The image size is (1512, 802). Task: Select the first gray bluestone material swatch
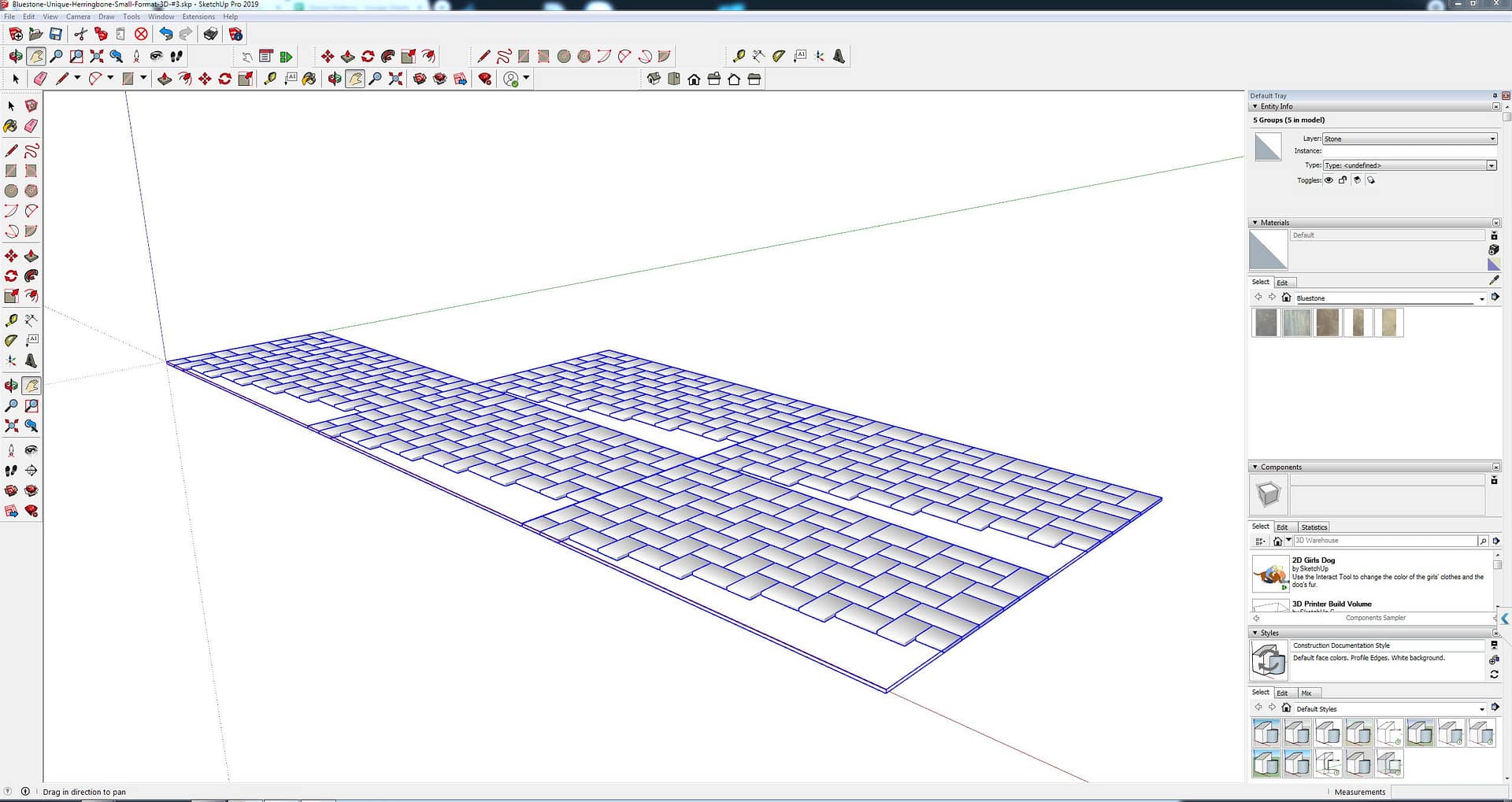pos(1266,323)
